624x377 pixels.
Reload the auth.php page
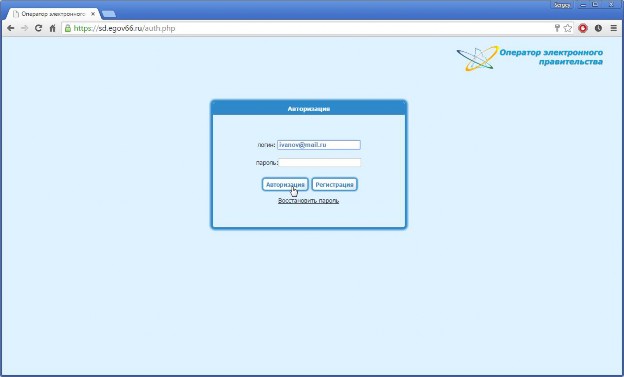pos(38,28)
